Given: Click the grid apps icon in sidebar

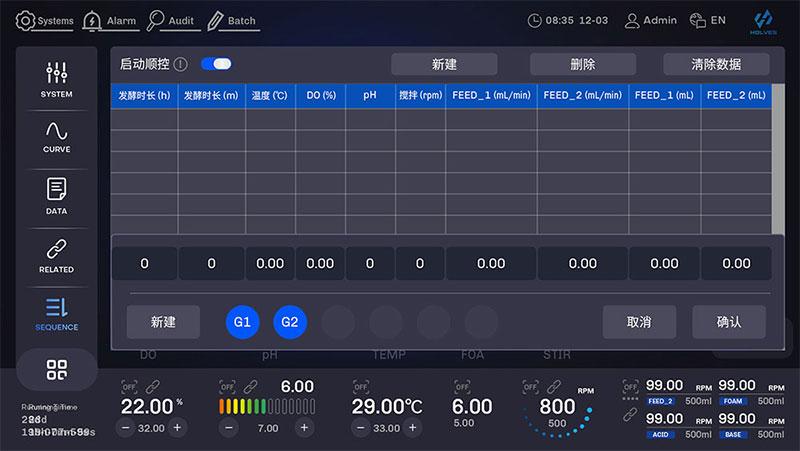Looking at the screenshot, I should [x=56, y=370].
